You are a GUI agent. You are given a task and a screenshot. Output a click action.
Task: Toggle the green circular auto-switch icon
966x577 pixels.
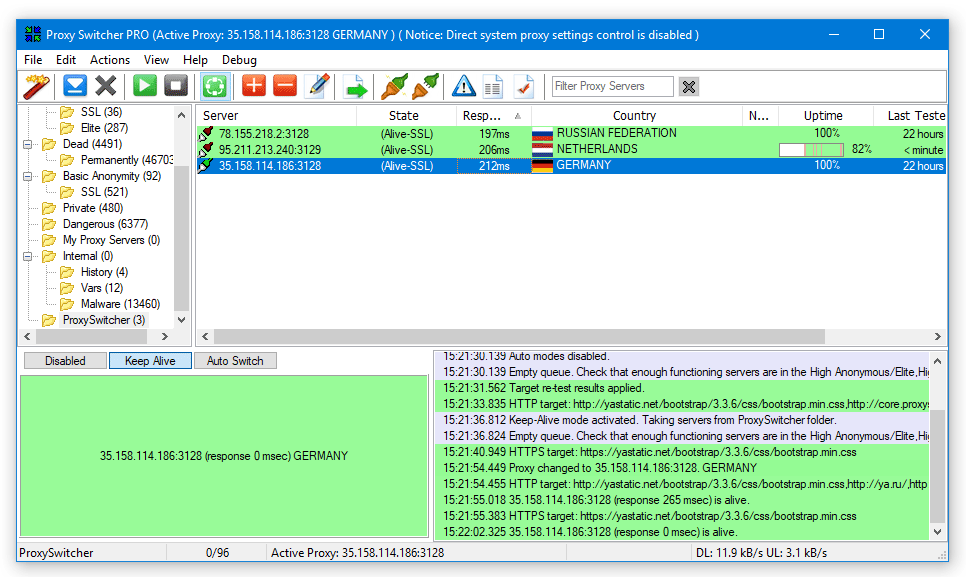(214, 86)
